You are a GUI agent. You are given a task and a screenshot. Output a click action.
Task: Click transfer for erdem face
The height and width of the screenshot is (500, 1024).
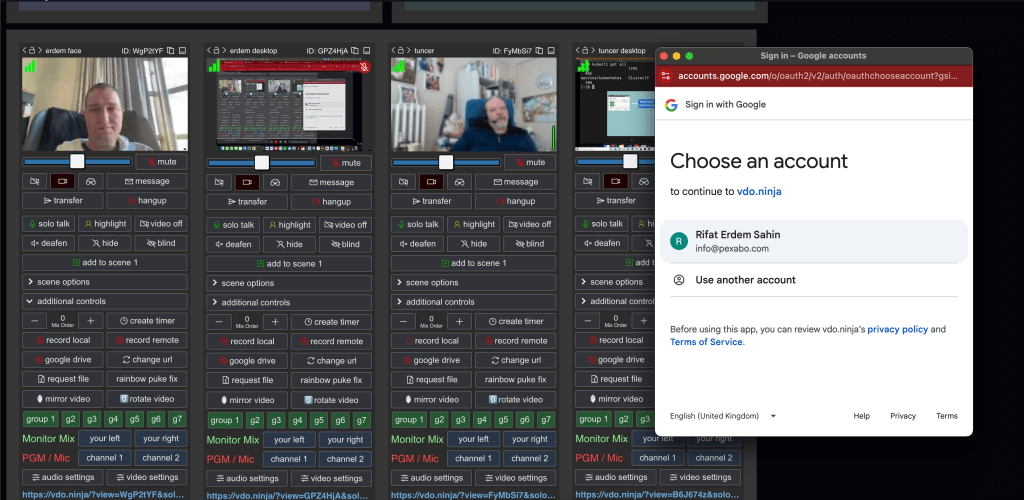coord(63,200)
